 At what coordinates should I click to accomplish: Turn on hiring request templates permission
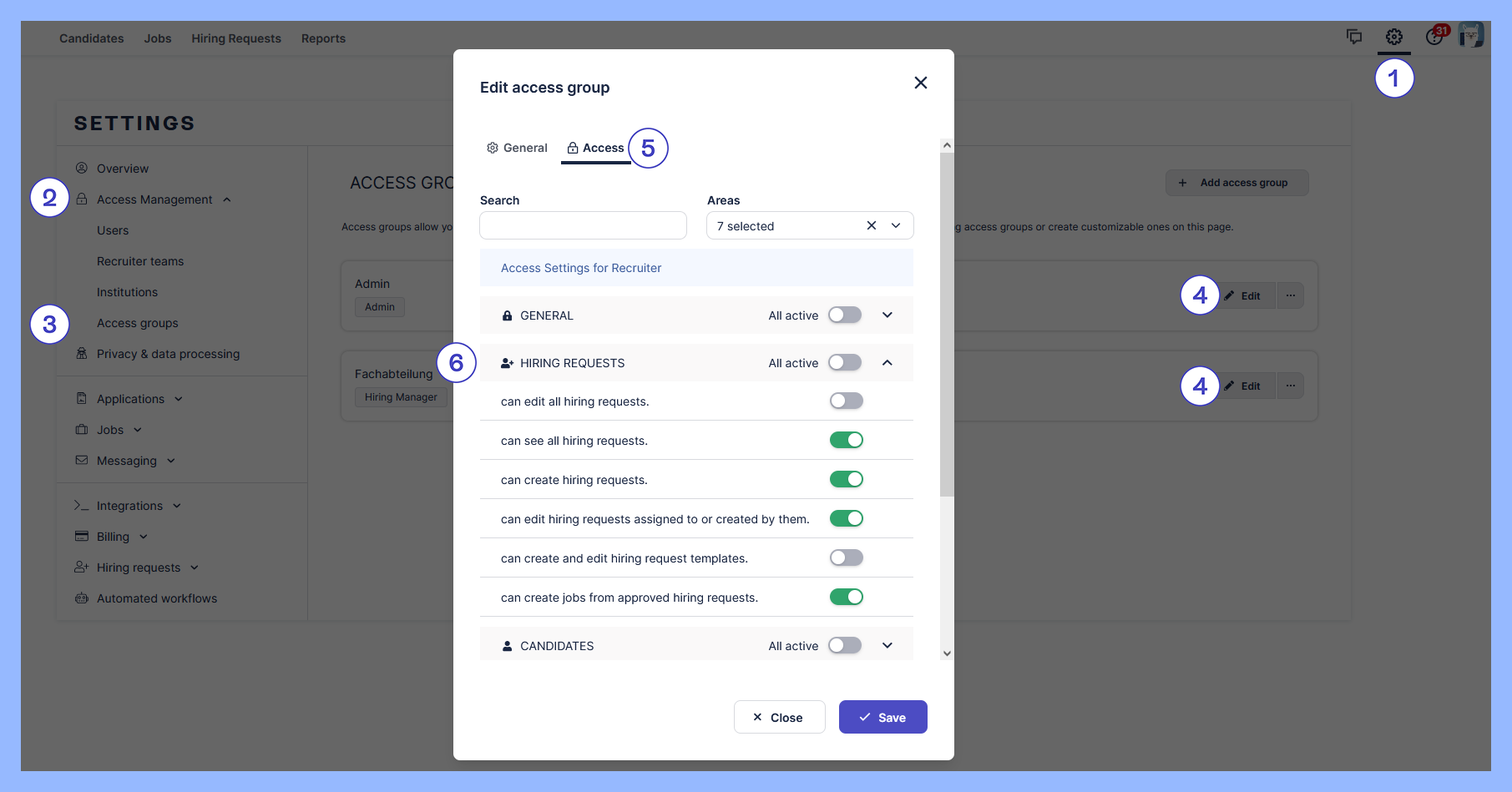tap(846, 558)
